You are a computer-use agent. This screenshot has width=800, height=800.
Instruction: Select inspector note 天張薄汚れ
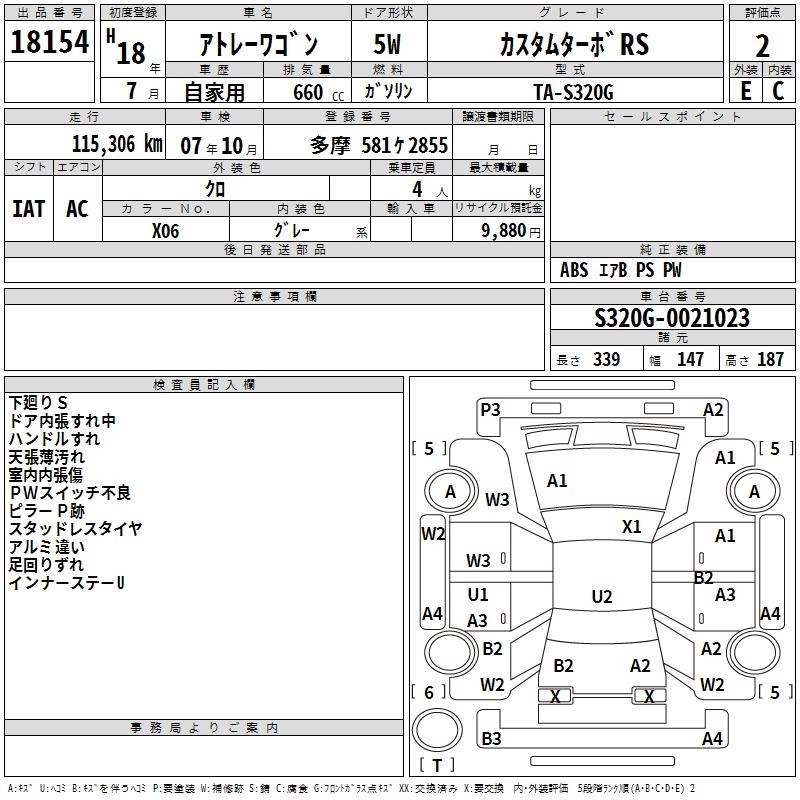pos(46,457)
